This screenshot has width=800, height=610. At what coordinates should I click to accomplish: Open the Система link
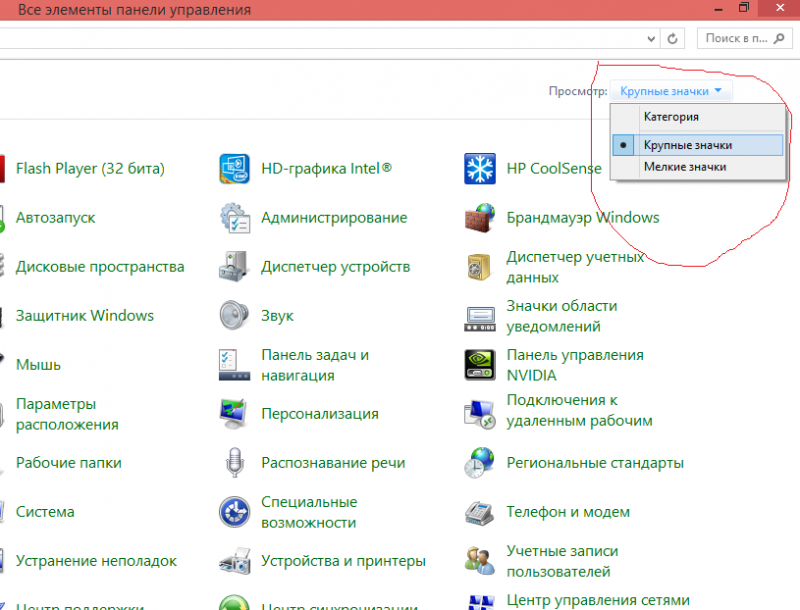(45, 512)
